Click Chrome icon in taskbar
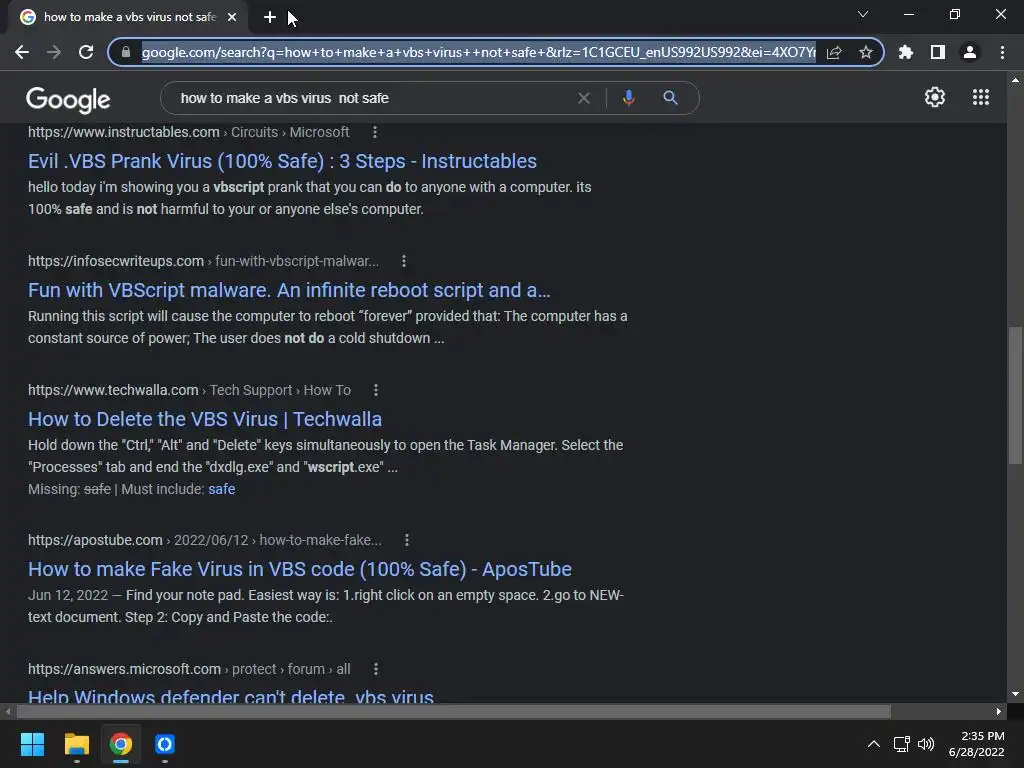Image resolution: width=1024 pixels, height=768 pixels. [120, 744]
